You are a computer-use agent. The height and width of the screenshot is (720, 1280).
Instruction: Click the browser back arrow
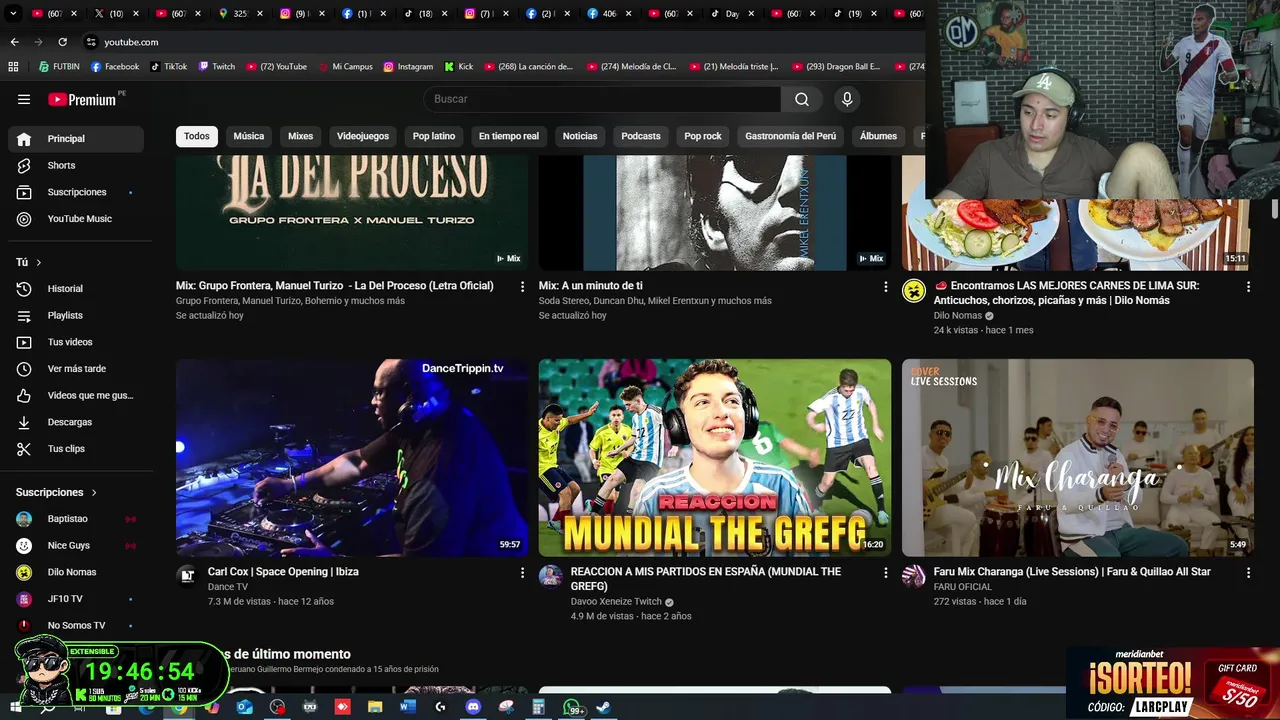pos(14,42)
